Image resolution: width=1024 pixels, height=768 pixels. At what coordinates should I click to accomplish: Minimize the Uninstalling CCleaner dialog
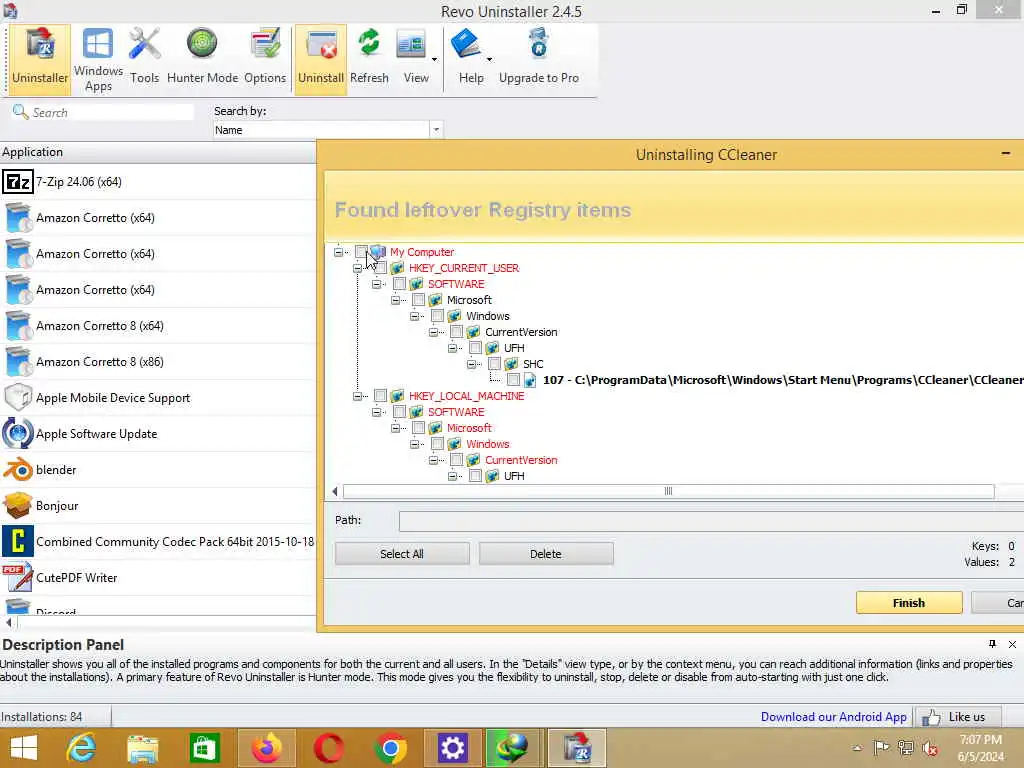coord(1006,153)
